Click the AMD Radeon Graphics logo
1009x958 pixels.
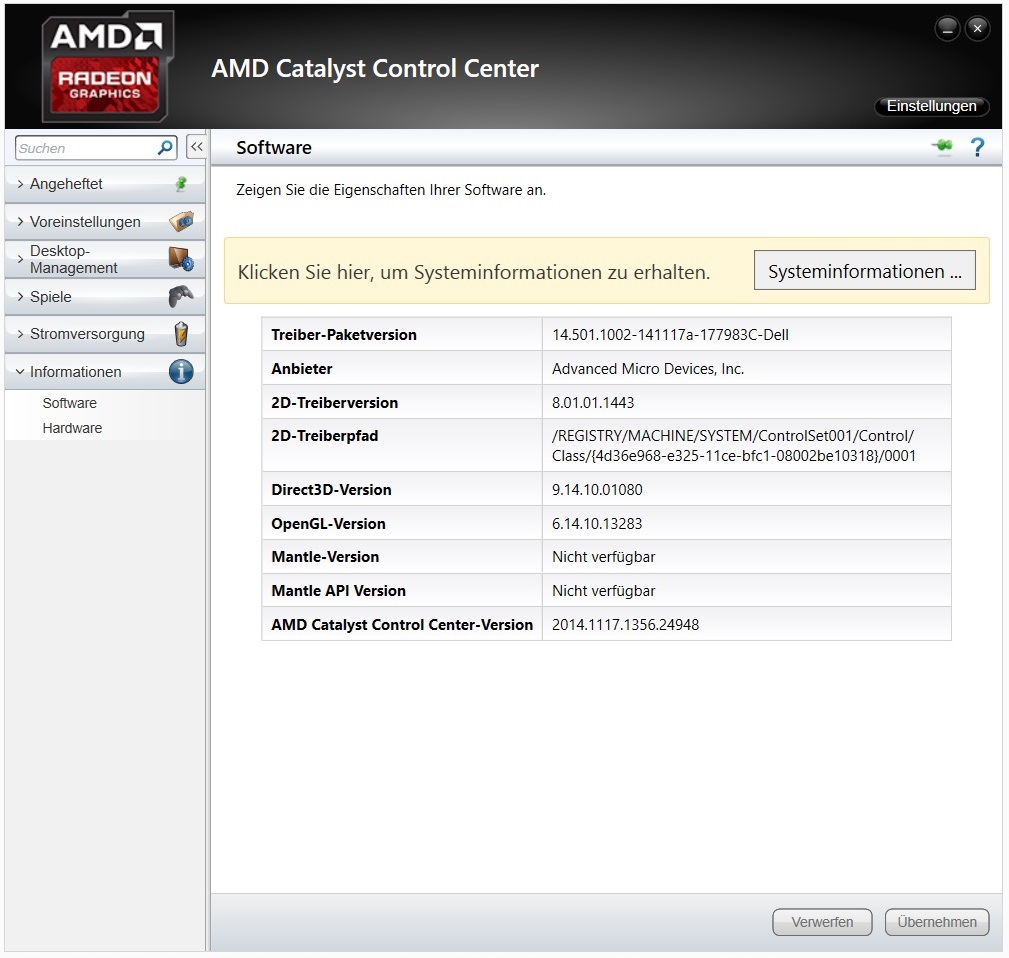click(x=107, y=66)
